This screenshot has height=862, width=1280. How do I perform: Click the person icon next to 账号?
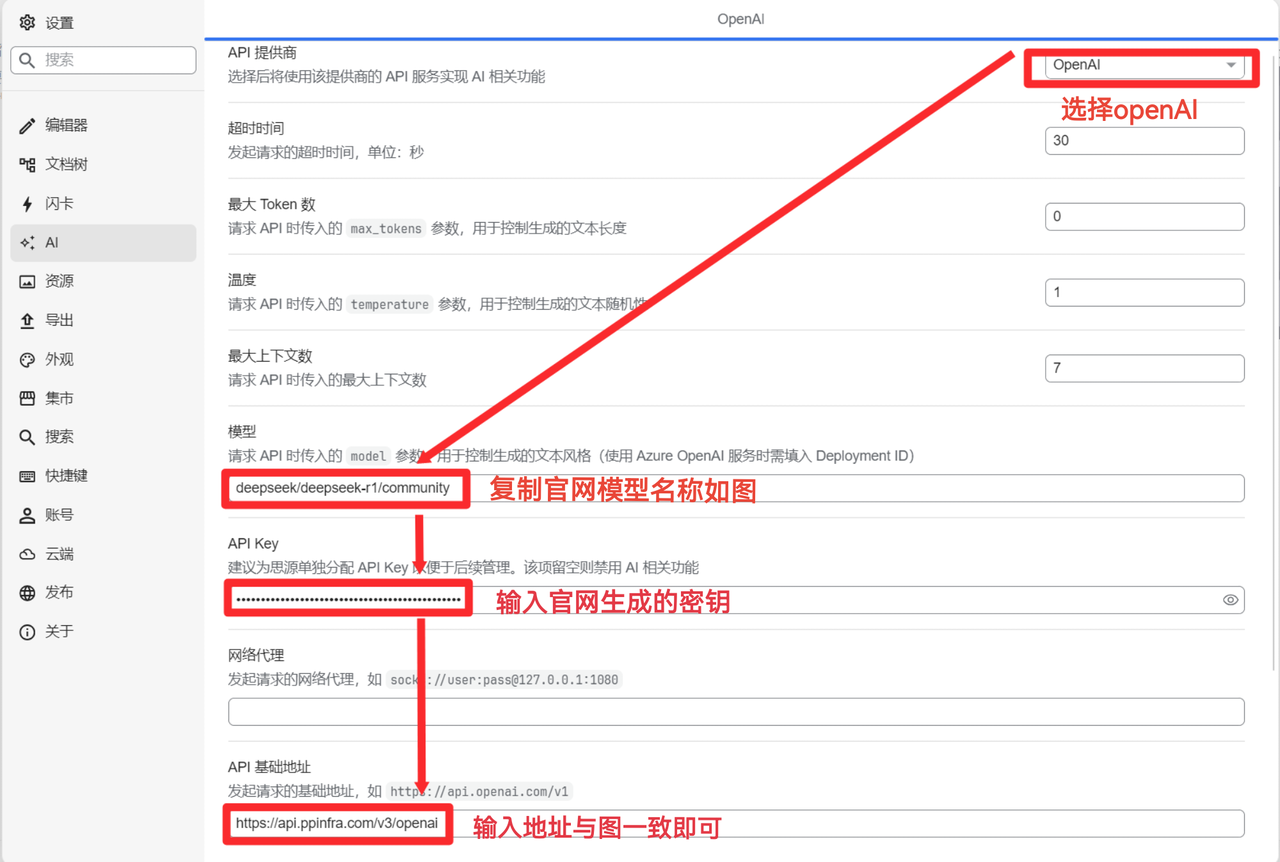click(x=28, y=515)
